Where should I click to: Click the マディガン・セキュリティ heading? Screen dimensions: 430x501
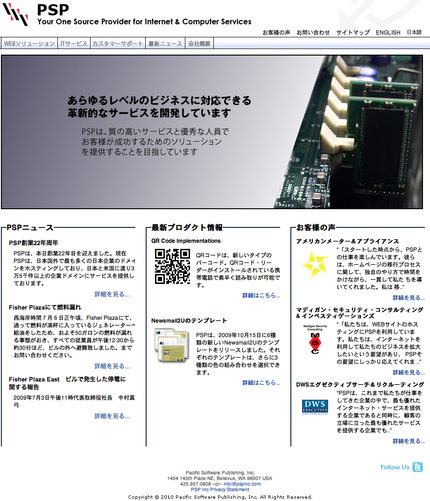360,313
